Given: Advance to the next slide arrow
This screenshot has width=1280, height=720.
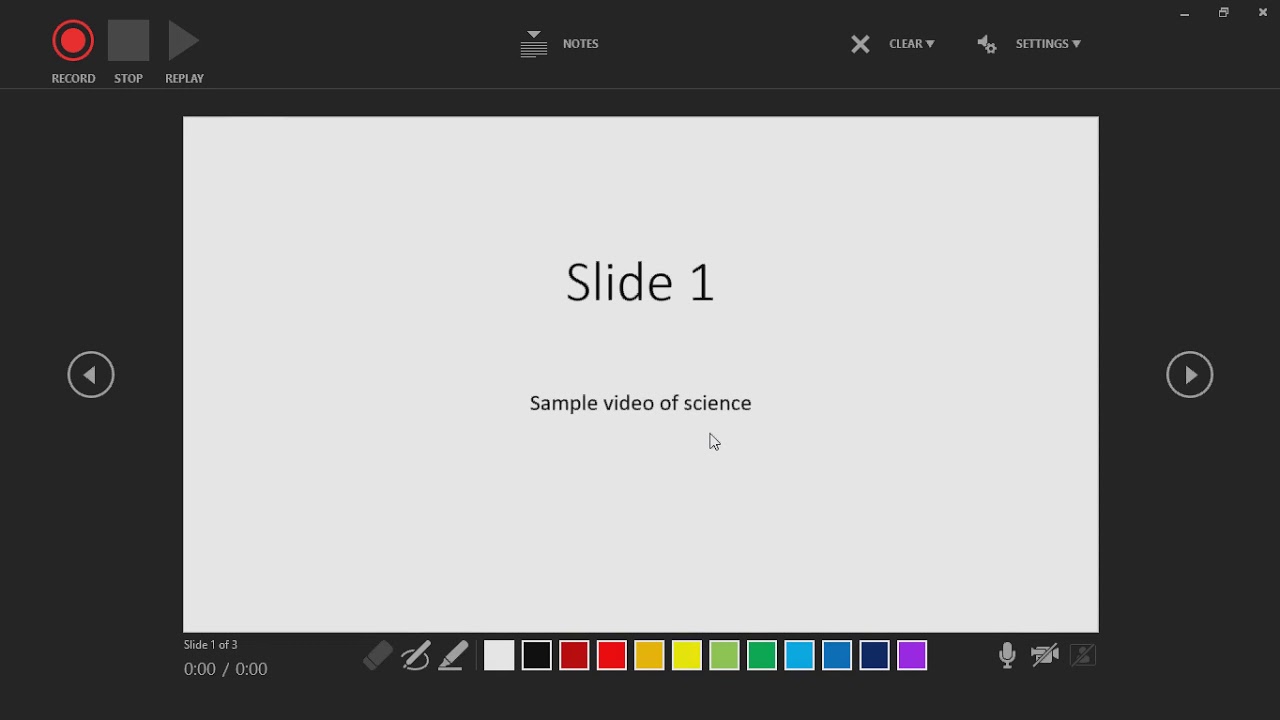Looking at the screenshot, I should [1190, 375].
